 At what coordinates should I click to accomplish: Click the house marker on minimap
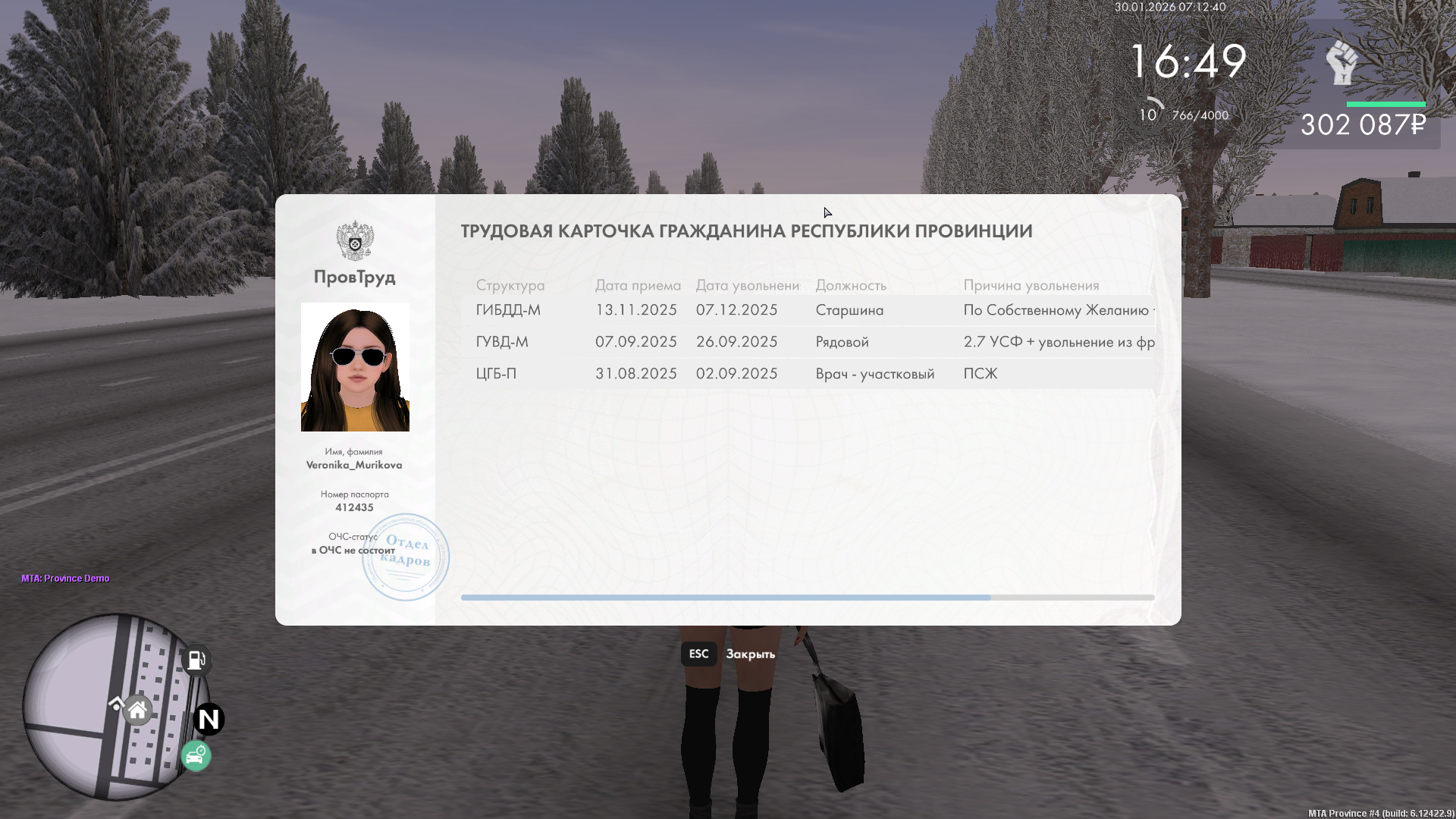click(137, 711)
